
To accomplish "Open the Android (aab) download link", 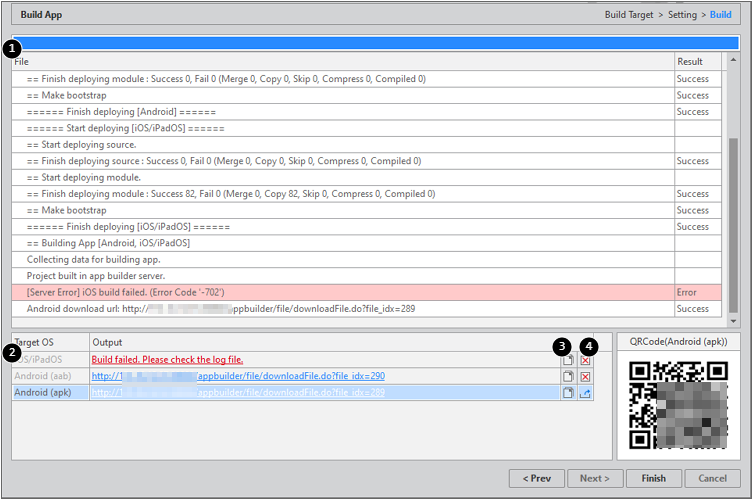I will tap(238, 377).
